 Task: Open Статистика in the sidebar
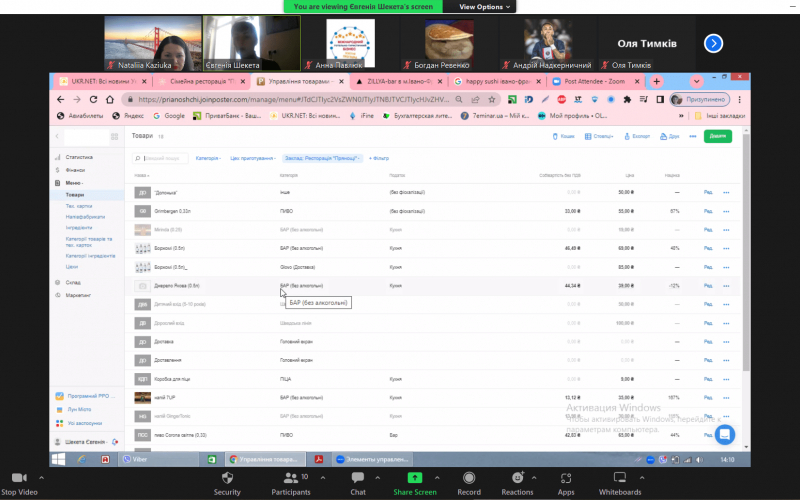pos(79,157)
